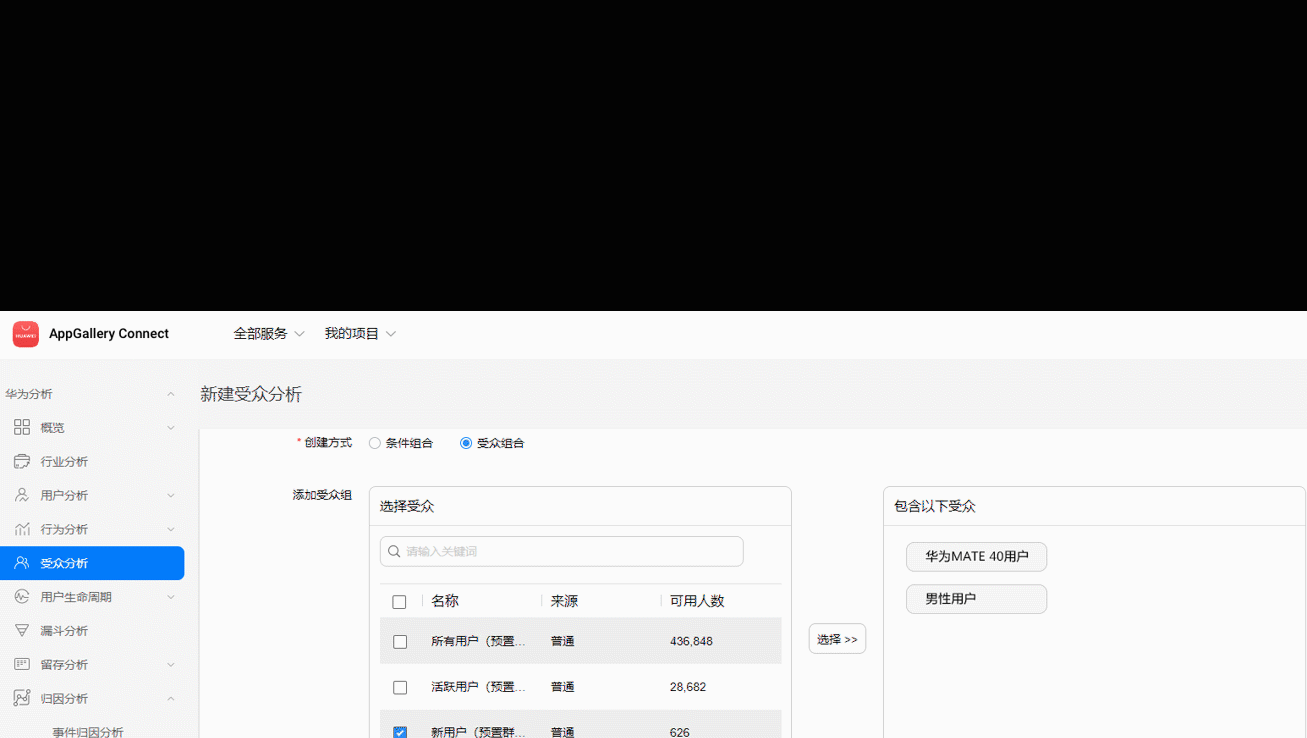Open 用户分析 via its sidebar icon

[x=21, y=495]
